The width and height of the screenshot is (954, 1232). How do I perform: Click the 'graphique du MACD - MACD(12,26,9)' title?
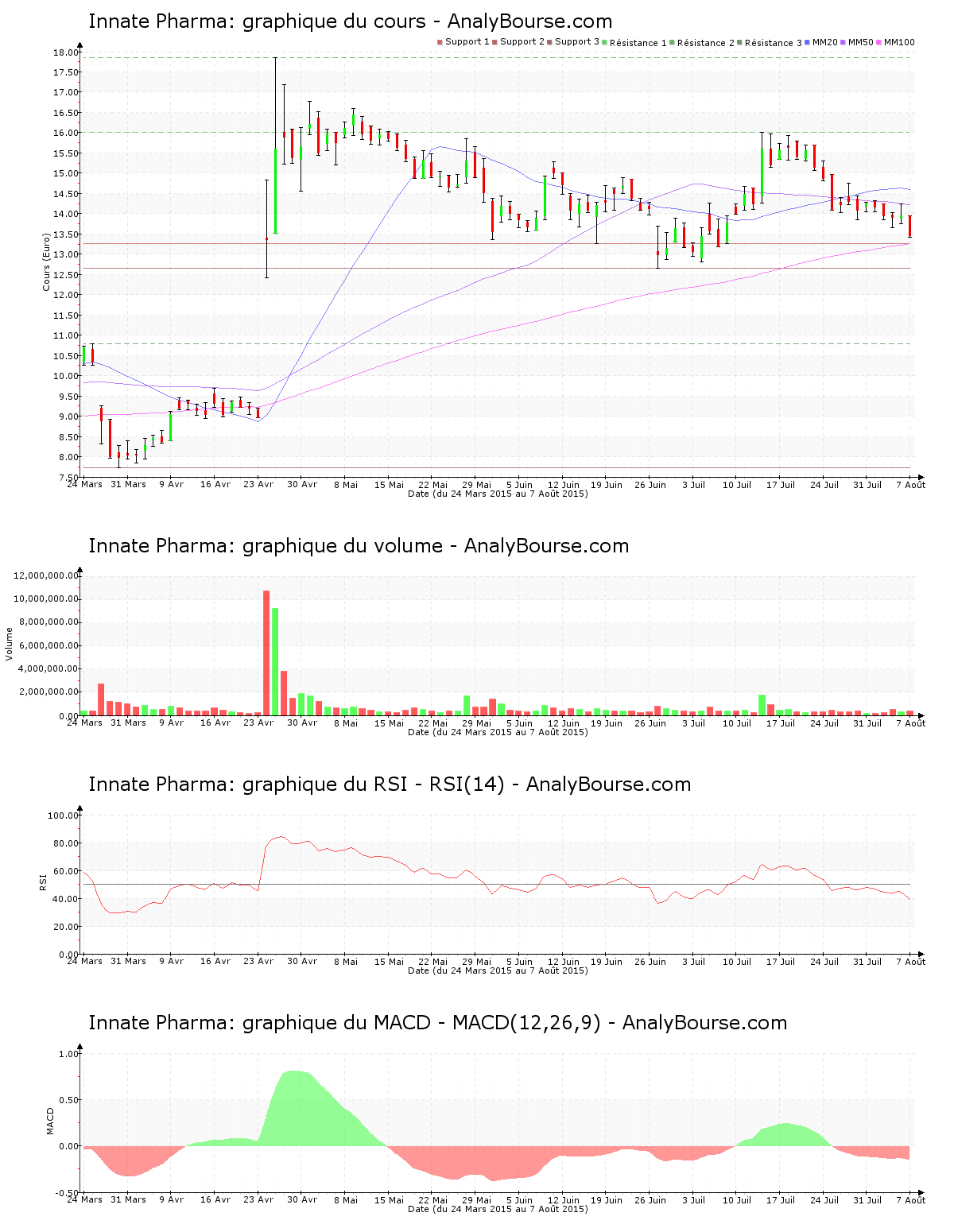(x=437, y=1023)
